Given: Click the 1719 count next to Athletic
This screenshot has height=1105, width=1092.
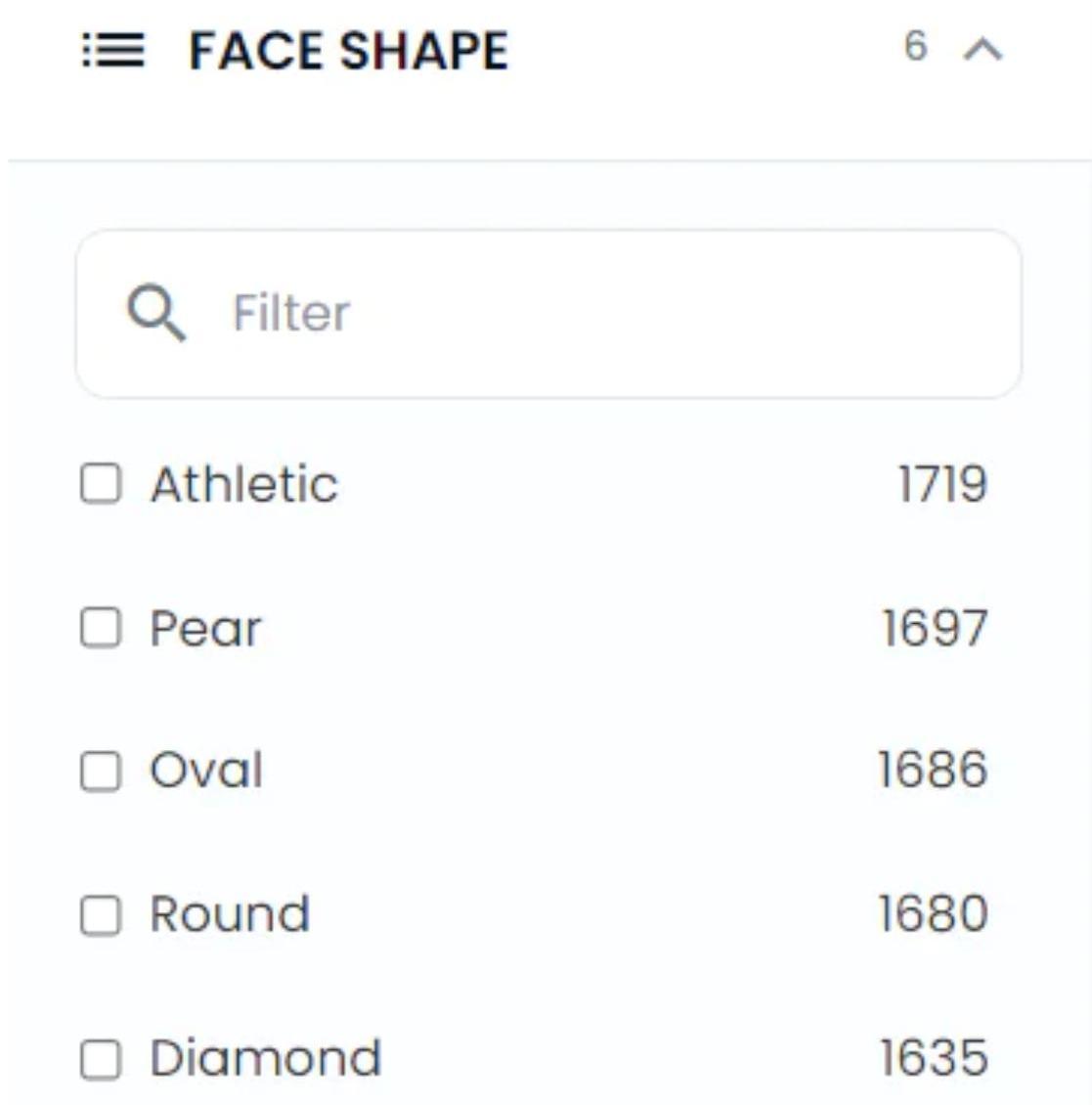Looking at the screenshot, I should pos(942,484).
